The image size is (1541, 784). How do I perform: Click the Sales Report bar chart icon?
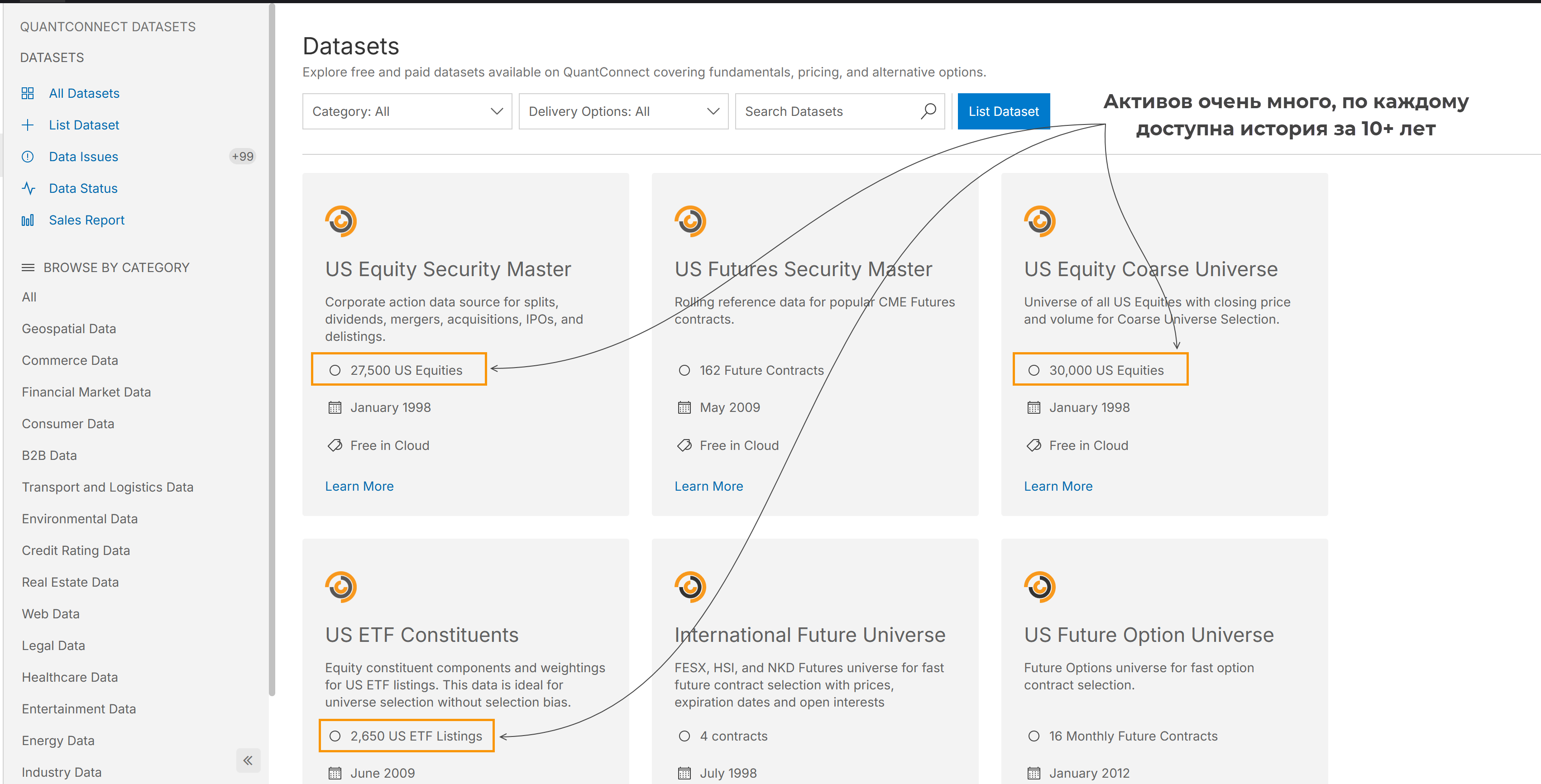coord(28,220)
